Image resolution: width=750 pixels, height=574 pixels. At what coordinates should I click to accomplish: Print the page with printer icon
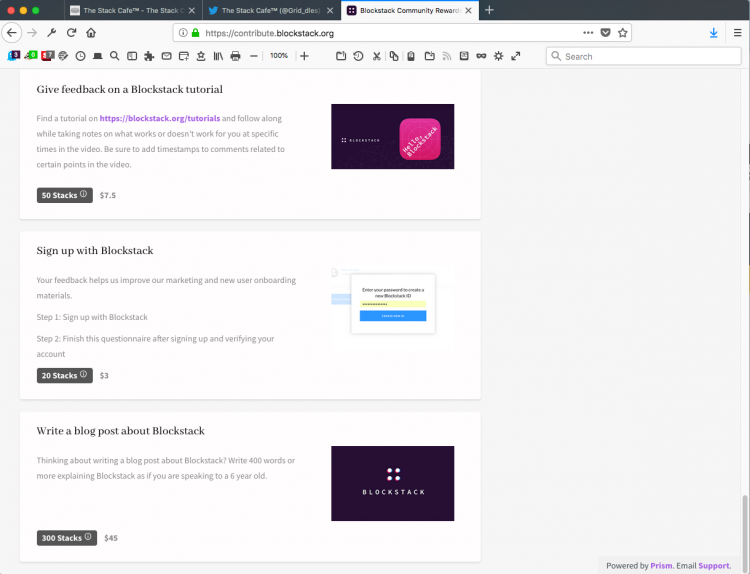click(x=235, y=56)
